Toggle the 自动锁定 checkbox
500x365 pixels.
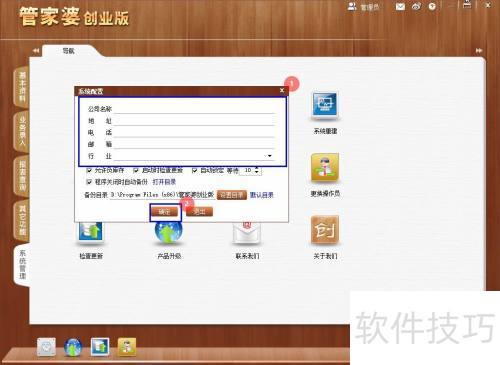[195, 170]
